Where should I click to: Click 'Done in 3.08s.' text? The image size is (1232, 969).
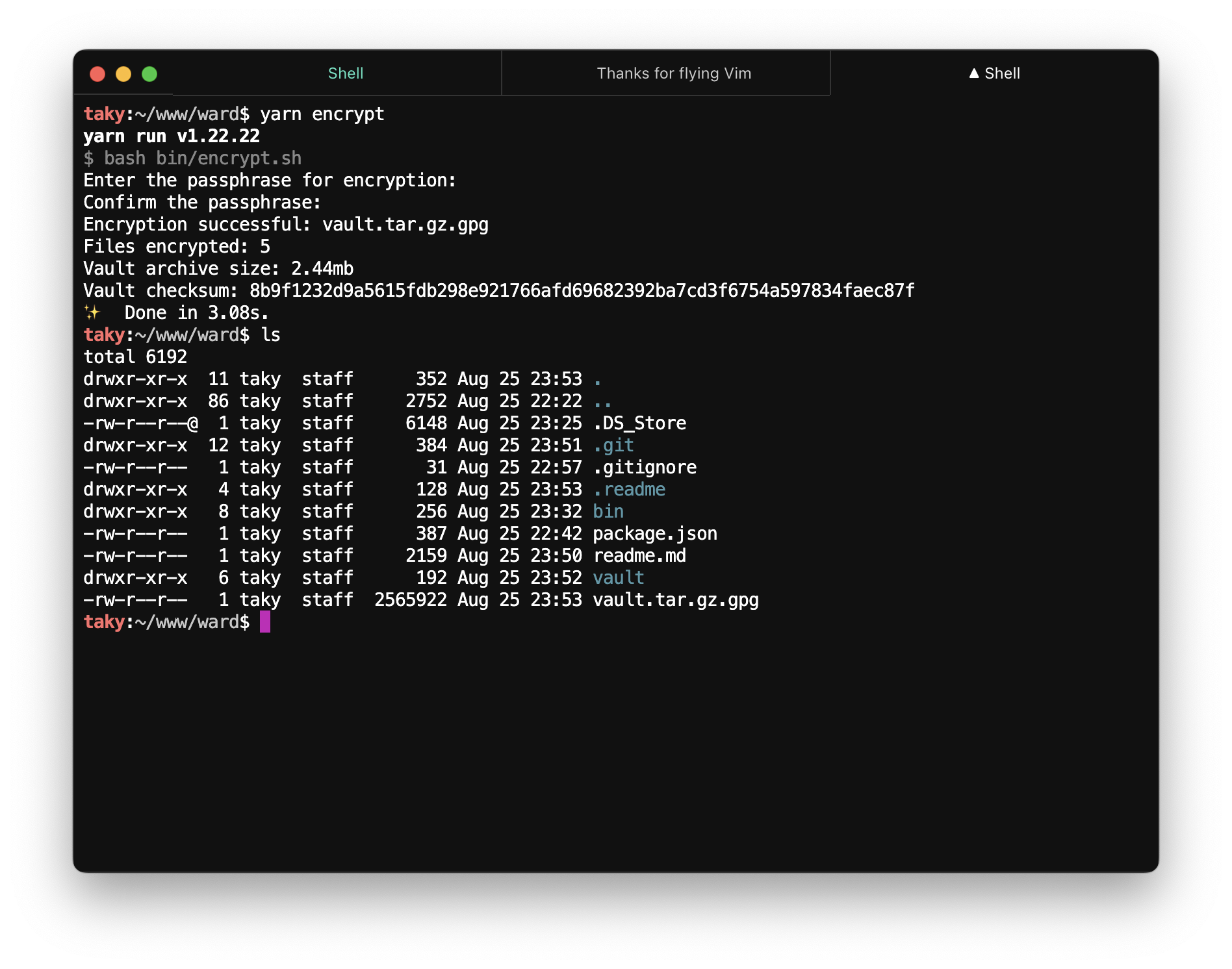(197, 313)
